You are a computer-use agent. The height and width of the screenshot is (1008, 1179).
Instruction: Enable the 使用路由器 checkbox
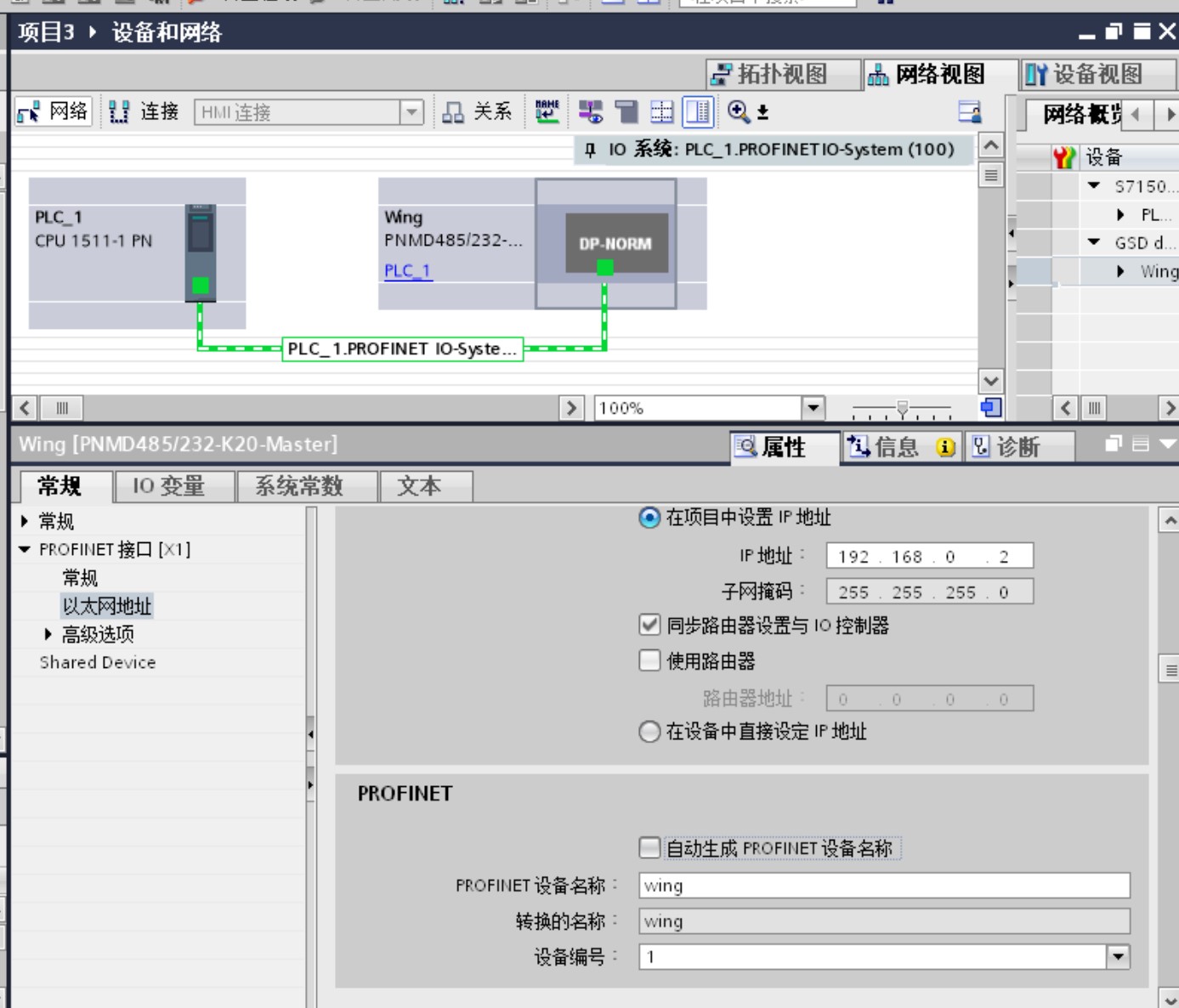click(x=649, y=660)
